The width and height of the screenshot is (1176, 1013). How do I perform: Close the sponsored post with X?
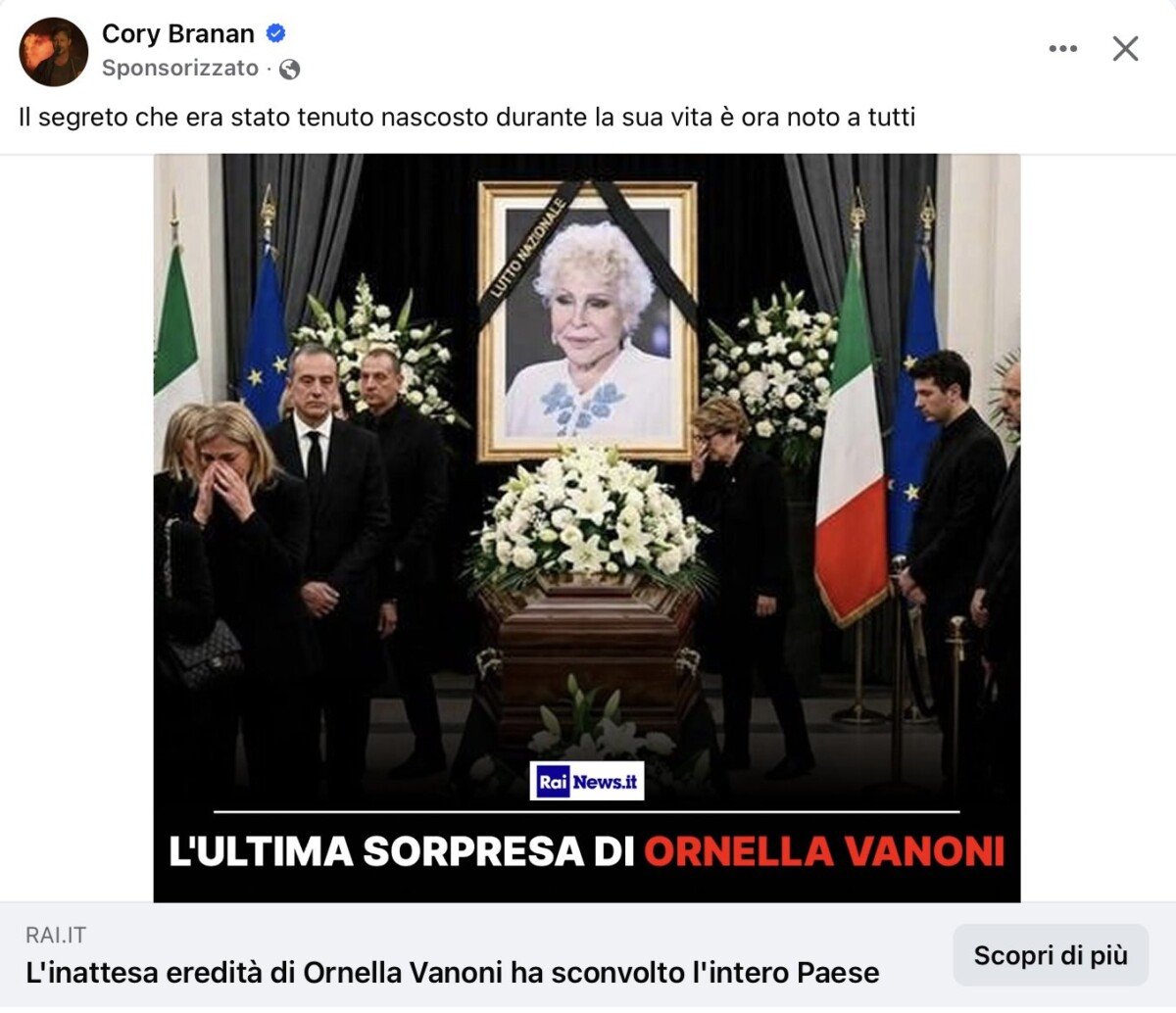(1125, 49)
